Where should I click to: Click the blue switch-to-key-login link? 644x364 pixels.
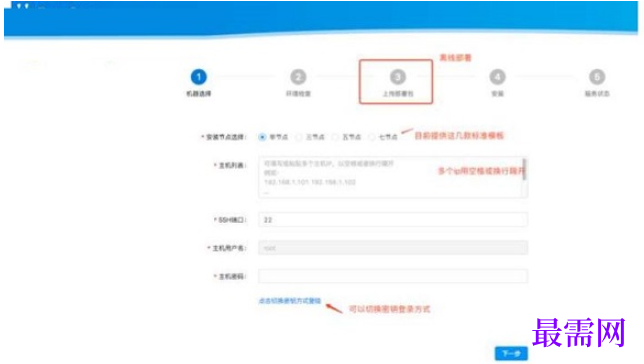tap(290, 301)
